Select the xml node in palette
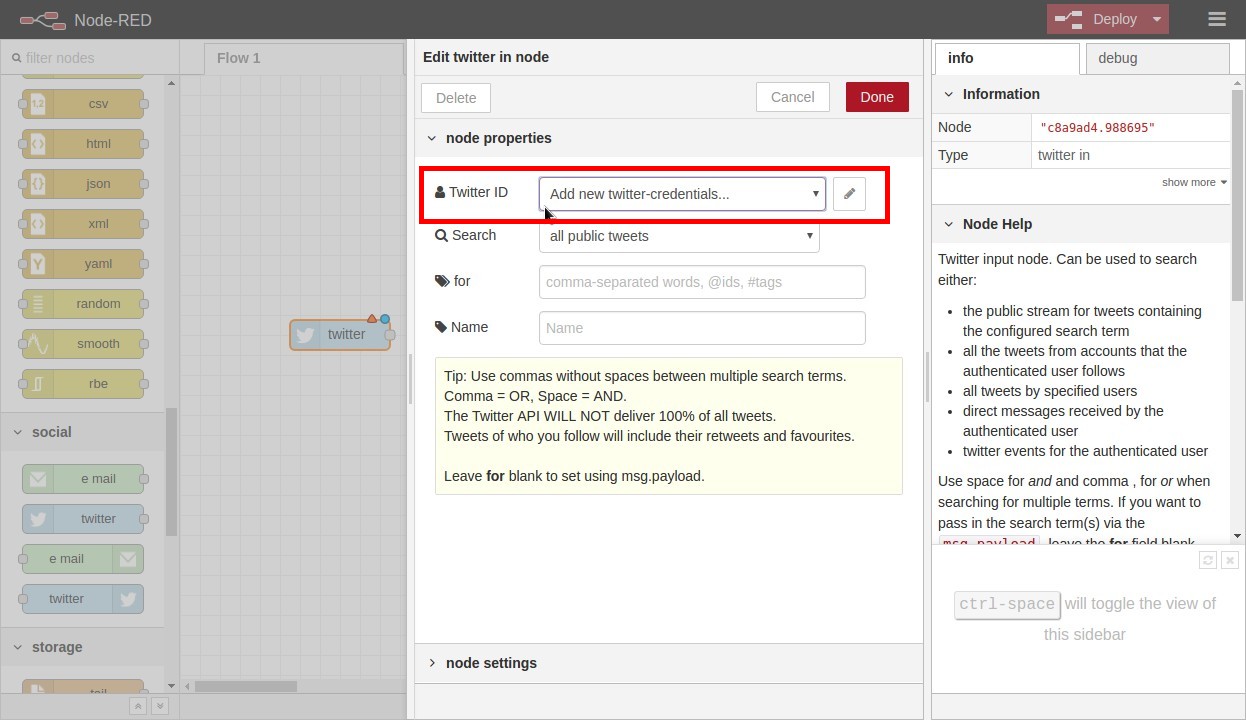This screenshot has height=720, width=1246. point(83,224)
